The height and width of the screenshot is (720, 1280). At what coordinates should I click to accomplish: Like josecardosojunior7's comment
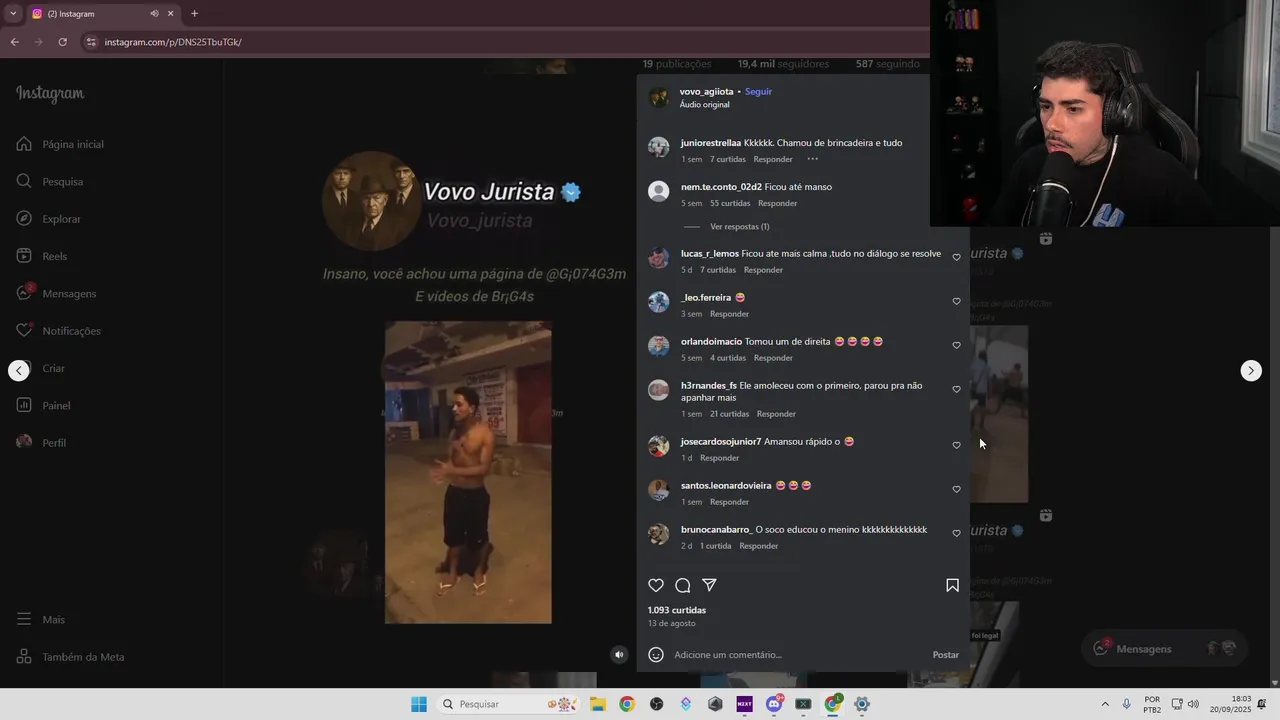956,446
